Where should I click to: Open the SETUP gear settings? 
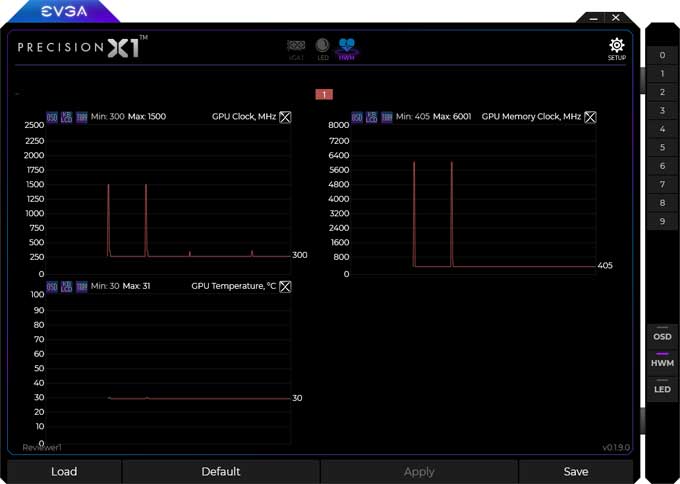pos(617,49)
